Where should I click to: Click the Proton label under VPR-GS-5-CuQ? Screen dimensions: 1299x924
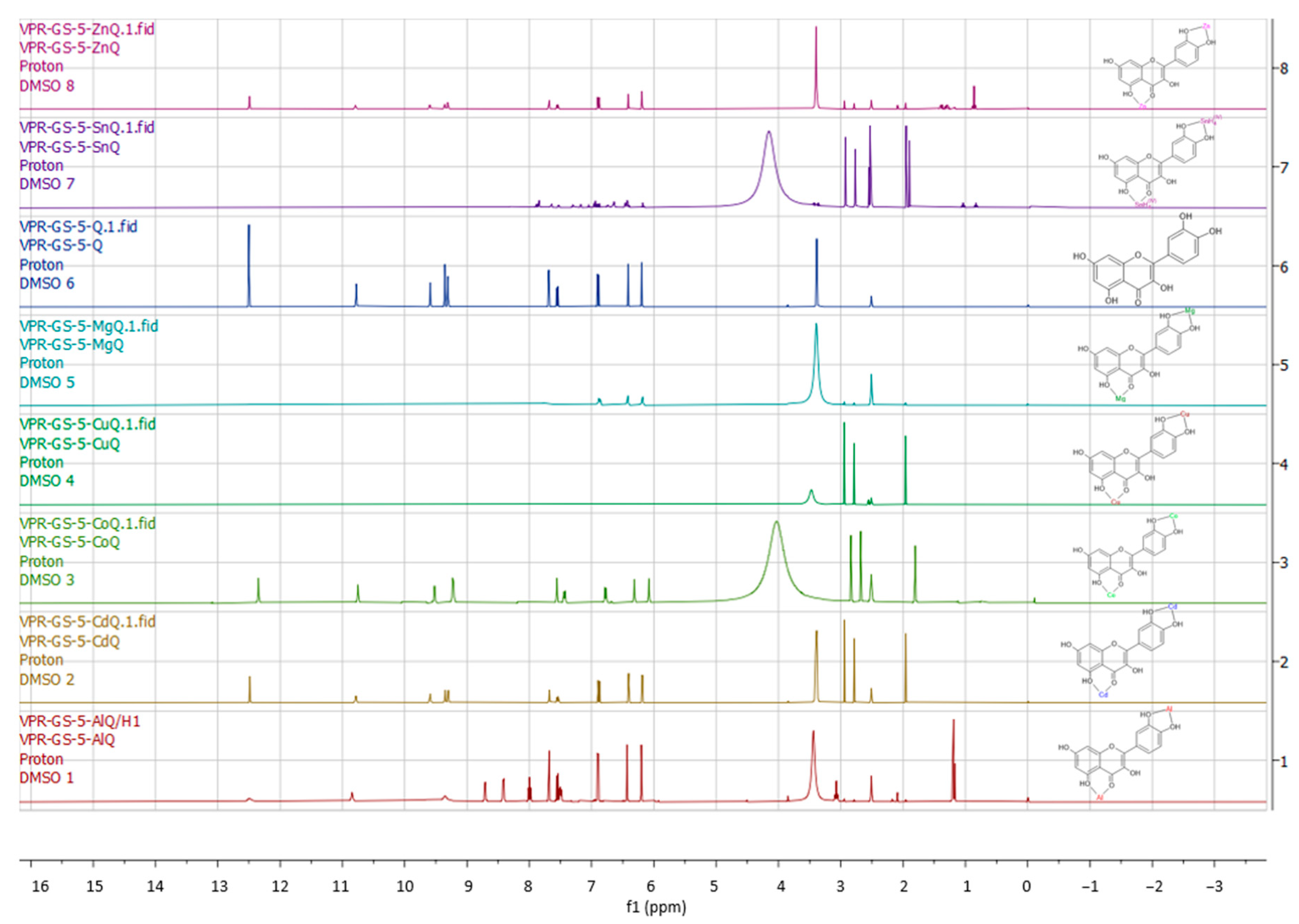pyautogui.click(x=41, y=463)
